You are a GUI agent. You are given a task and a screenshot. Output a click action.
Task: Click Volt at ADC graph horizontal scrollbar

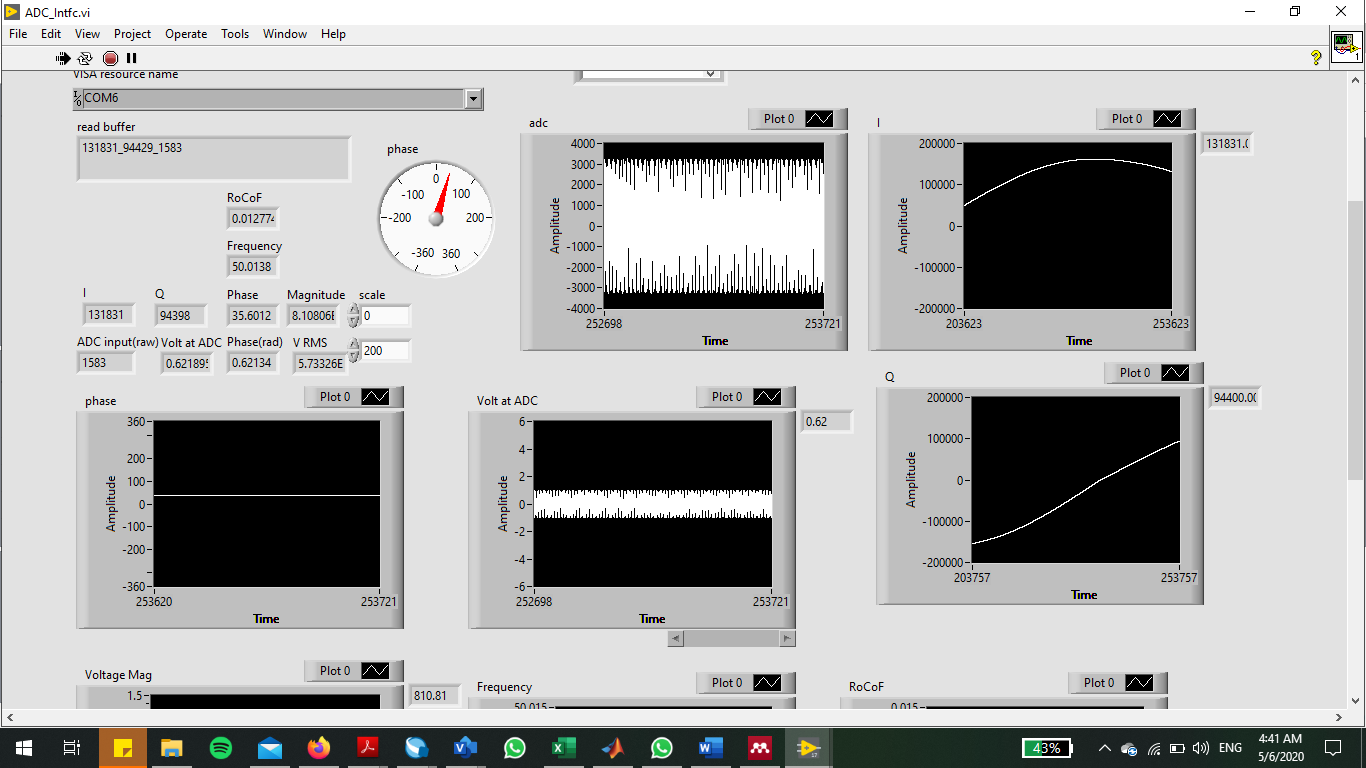pyautogui.click(x=732, y=638)
